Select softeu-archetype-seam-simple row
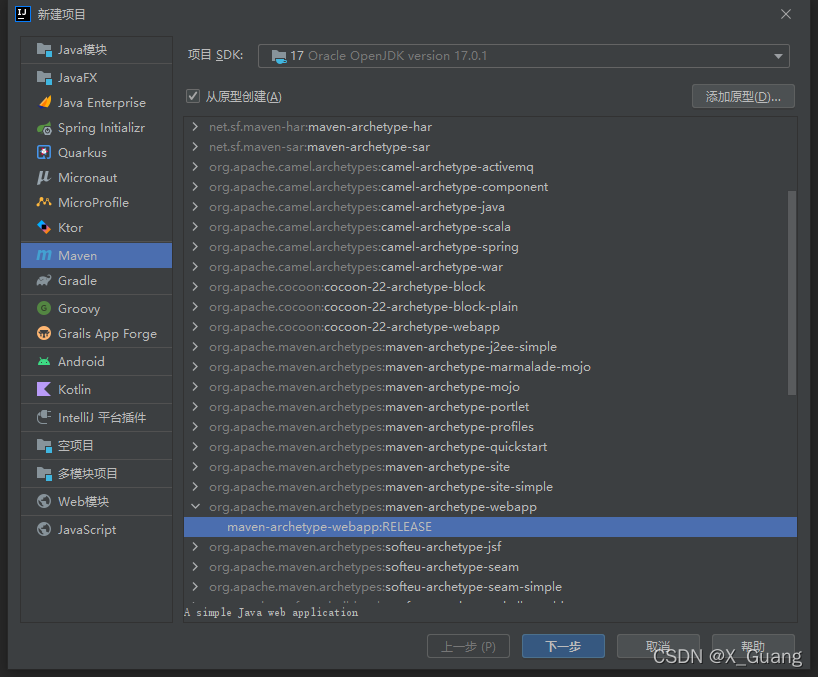Viewport: 818px width, 677px height. click(490, 587)
